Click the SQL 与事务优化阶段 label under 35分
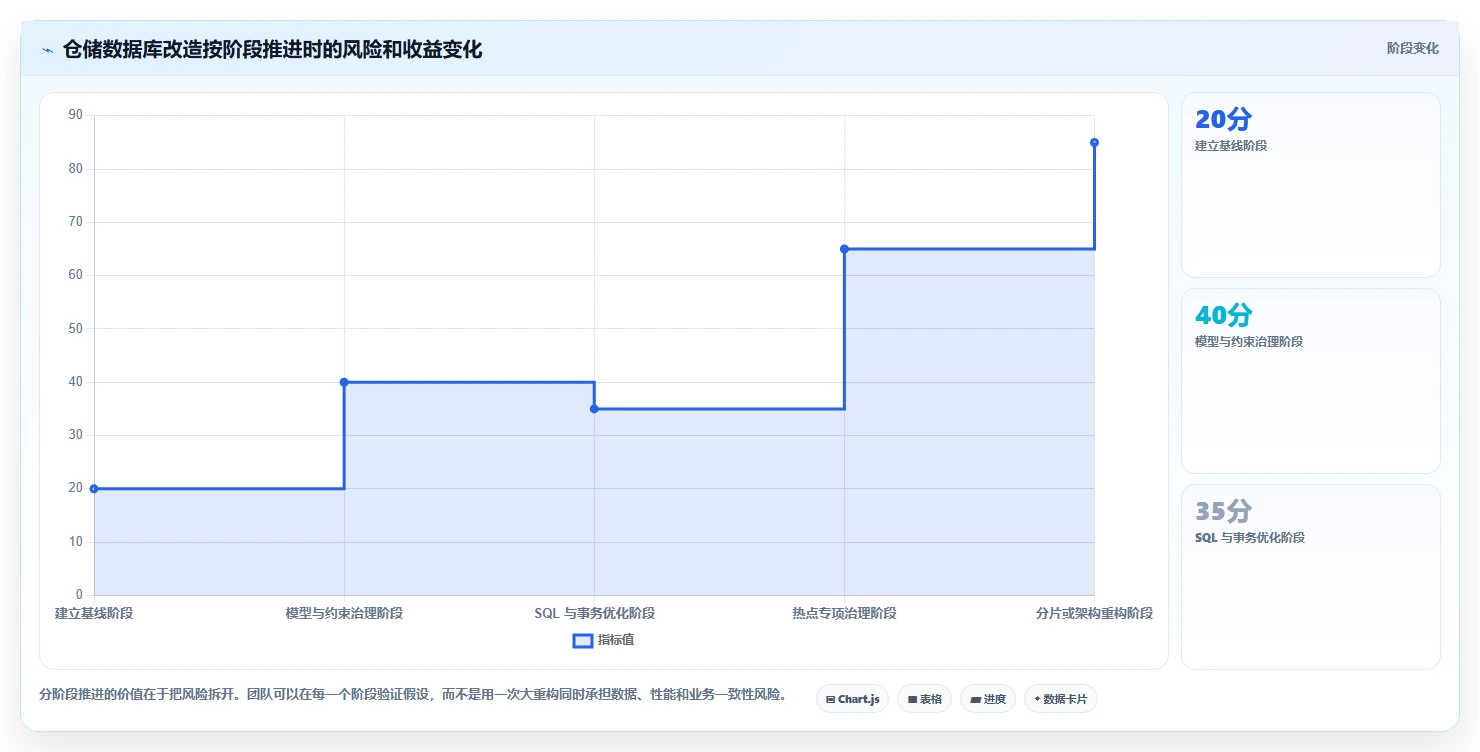This screenshot has width=1480, height=752. 1250,538
